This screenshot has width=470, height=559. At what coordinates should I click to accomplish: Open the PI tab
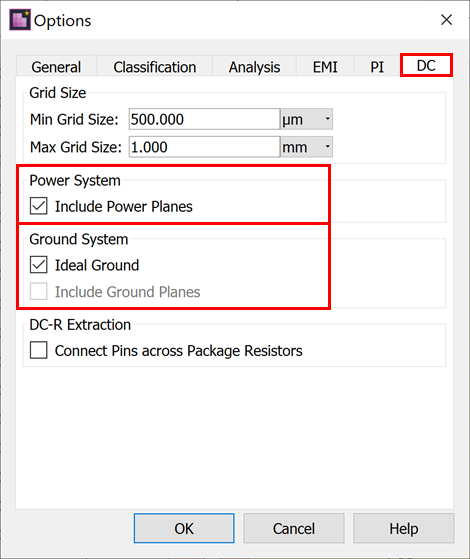tap(377, 67)
